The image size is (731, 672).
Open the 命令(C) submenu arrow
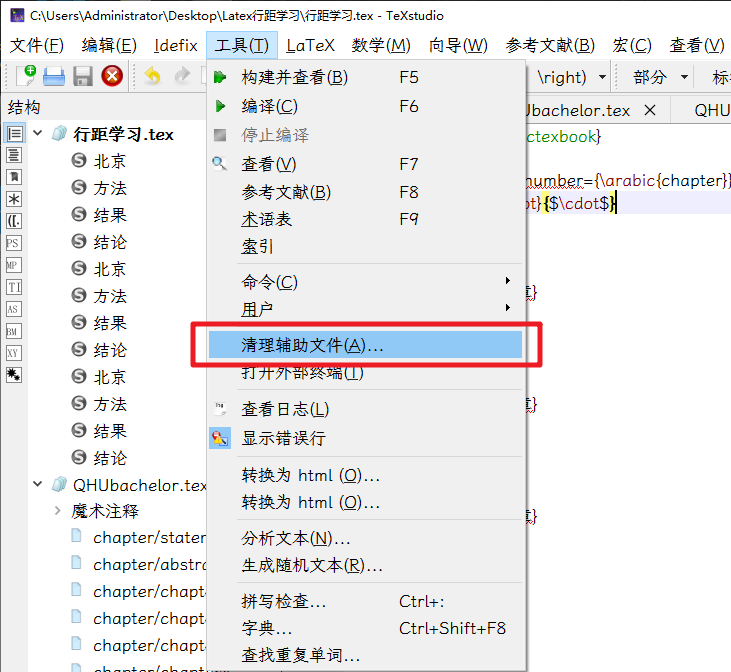(508, 280)
